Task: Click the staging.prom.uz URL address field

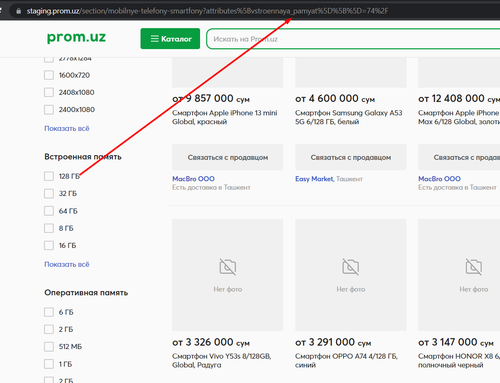Action: (207, 11)
